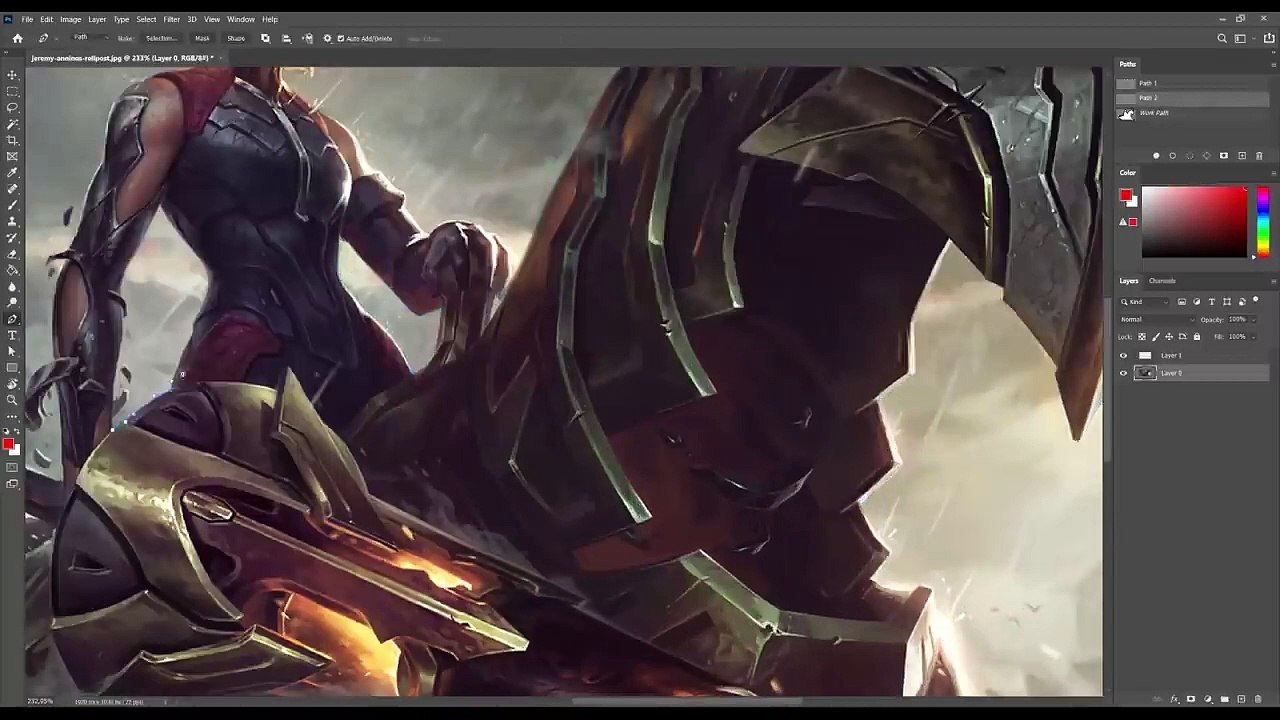Open Opacity value dropdown arrow
Image resolution: width=1280 pixels, height=720 pixels.
(x=1252, y=320)
